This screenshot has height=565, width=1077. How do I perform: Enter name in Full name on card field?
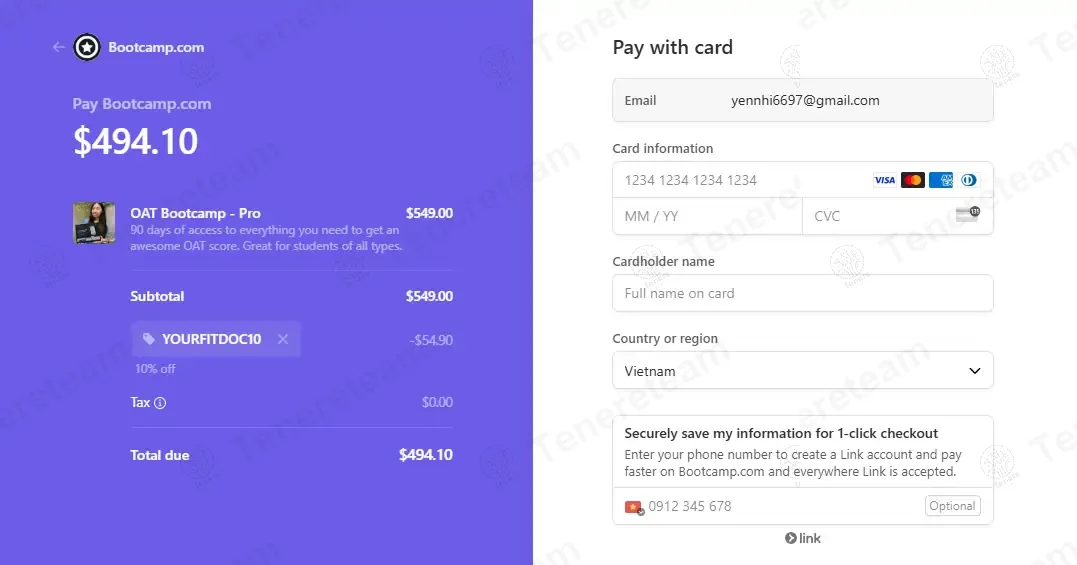802,294
